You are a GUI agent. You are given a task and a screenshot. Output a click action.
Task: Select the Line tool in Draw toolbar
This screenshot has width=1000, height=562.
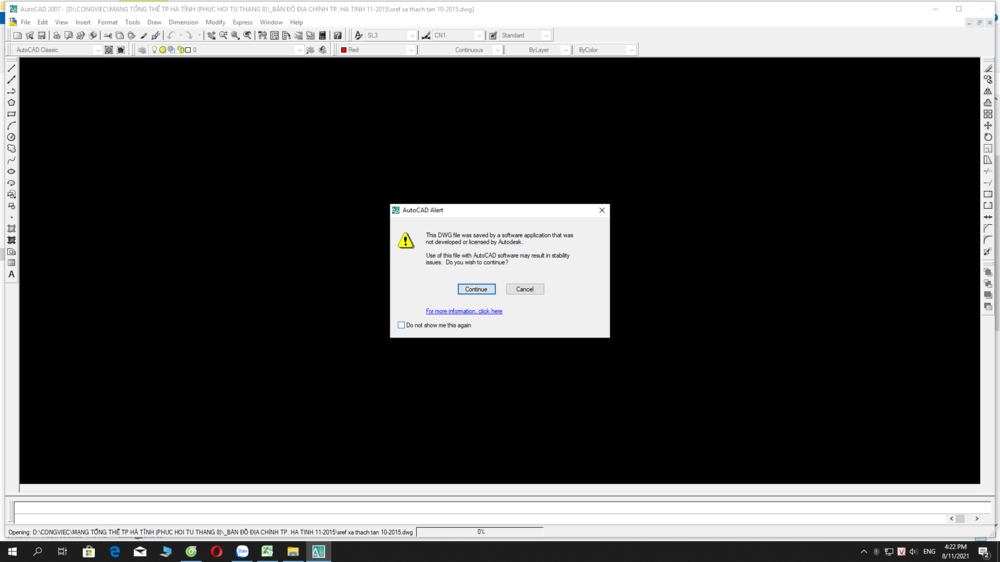(11, 68)
